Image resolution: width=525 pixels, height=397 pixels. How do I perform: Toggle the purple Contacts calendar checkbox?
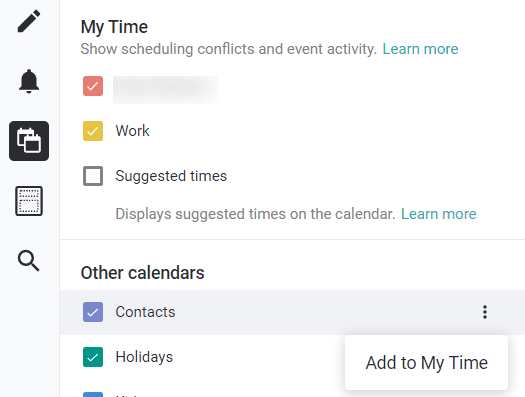tap(93, 312)
